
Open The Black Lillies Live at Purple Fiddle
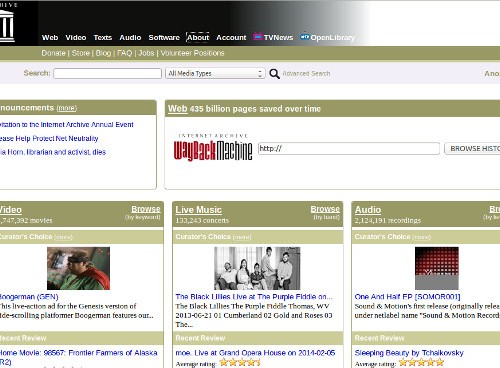(254, 297)
